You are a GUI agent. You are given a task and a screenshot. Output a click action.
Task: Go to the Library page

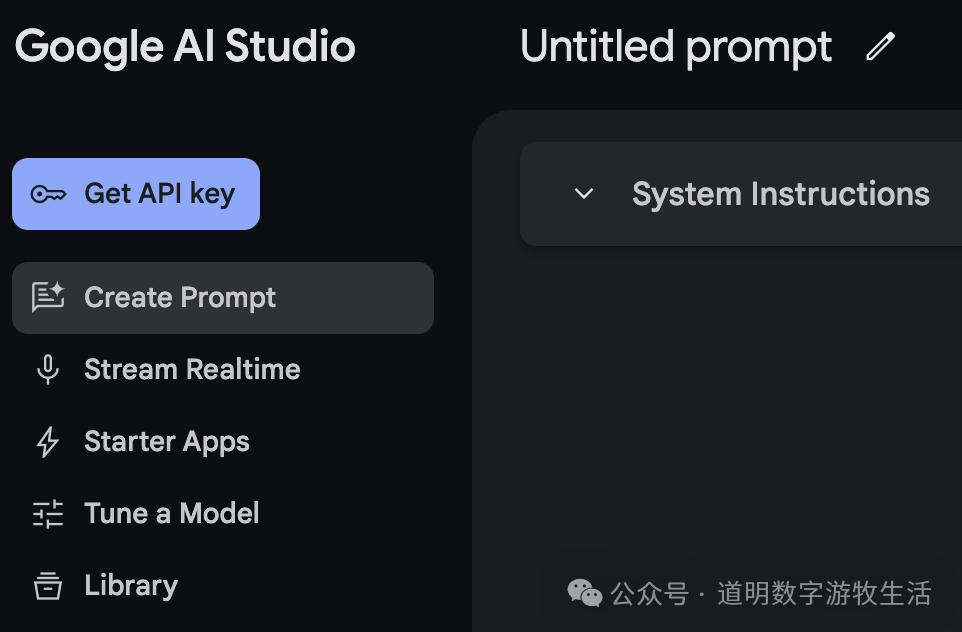click(130, 585)
